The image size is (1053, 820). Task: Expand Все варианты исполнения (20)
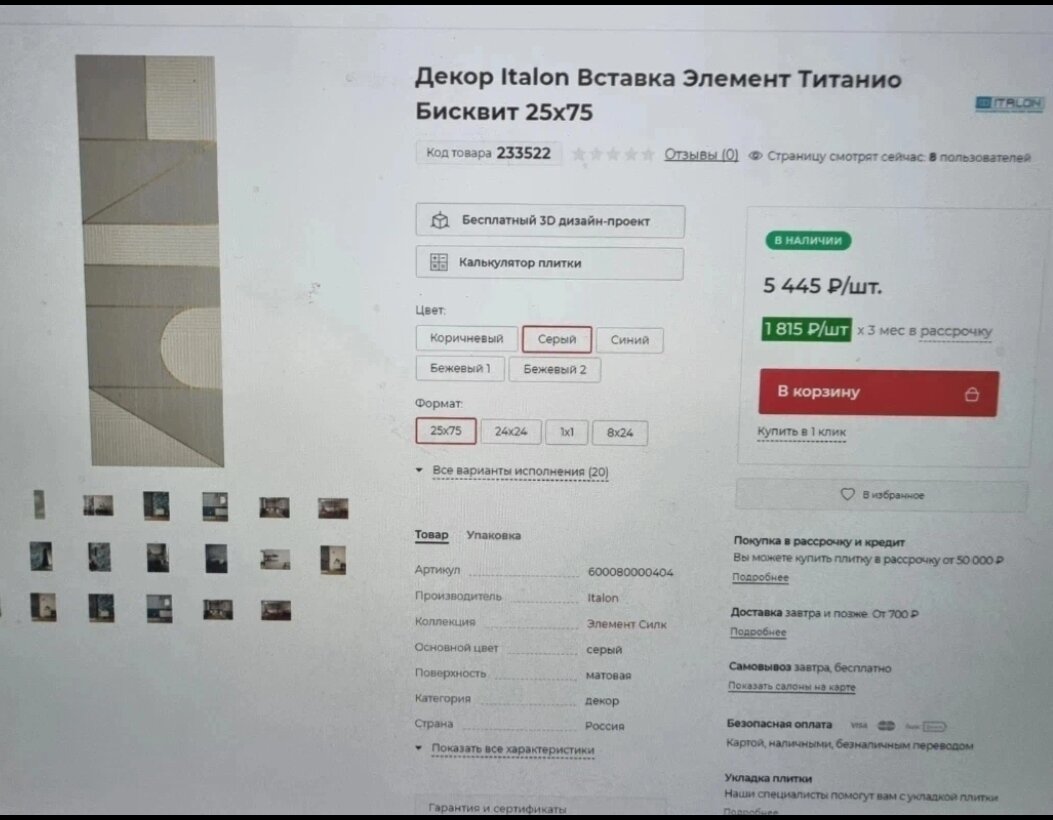520,471
